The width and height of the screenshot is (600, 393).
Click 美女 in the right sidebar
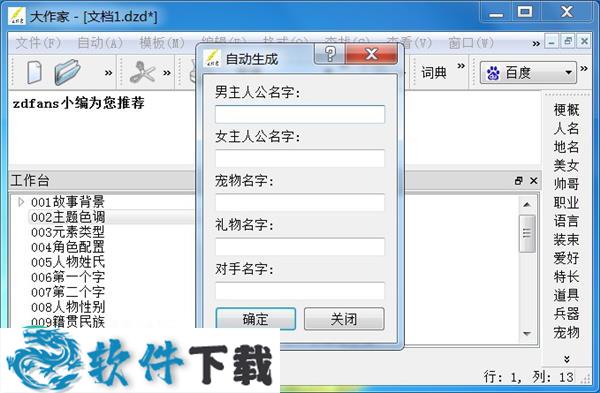(x=566, y=165)
